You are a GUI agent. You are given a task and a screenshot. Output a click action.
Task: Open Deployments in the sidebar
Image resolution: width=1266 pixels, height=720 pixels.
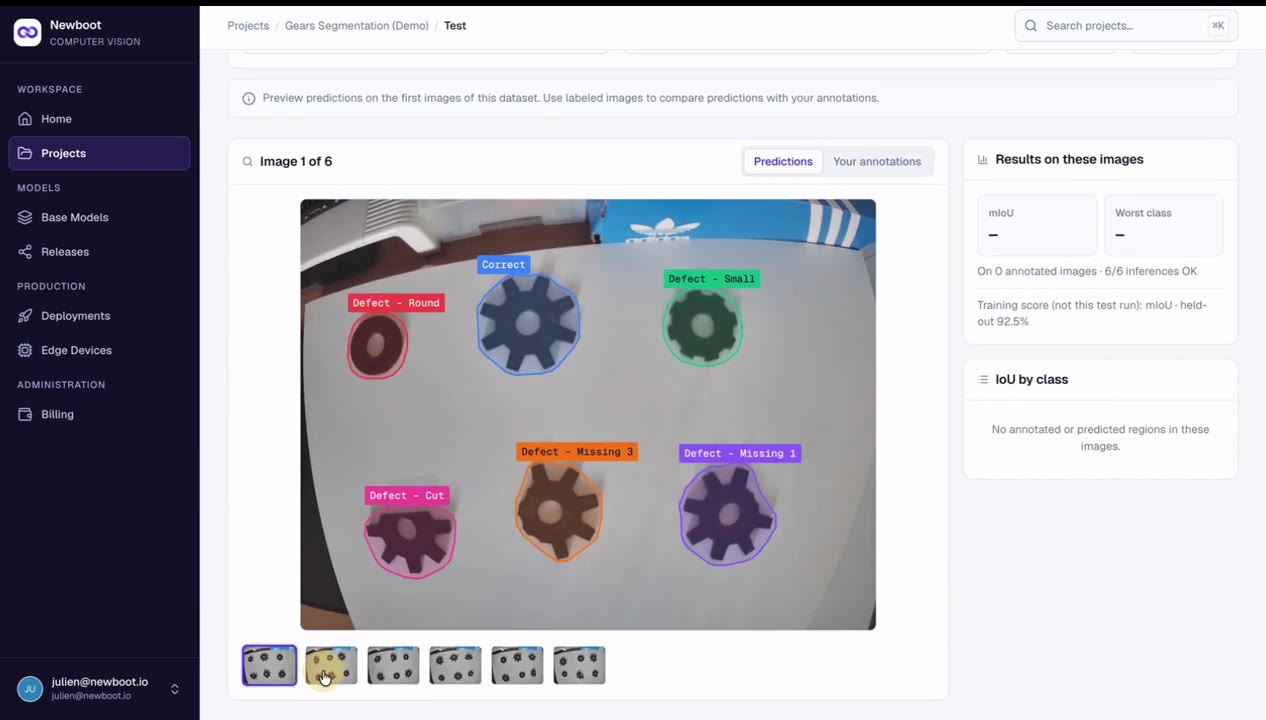[x=99, y=316]
